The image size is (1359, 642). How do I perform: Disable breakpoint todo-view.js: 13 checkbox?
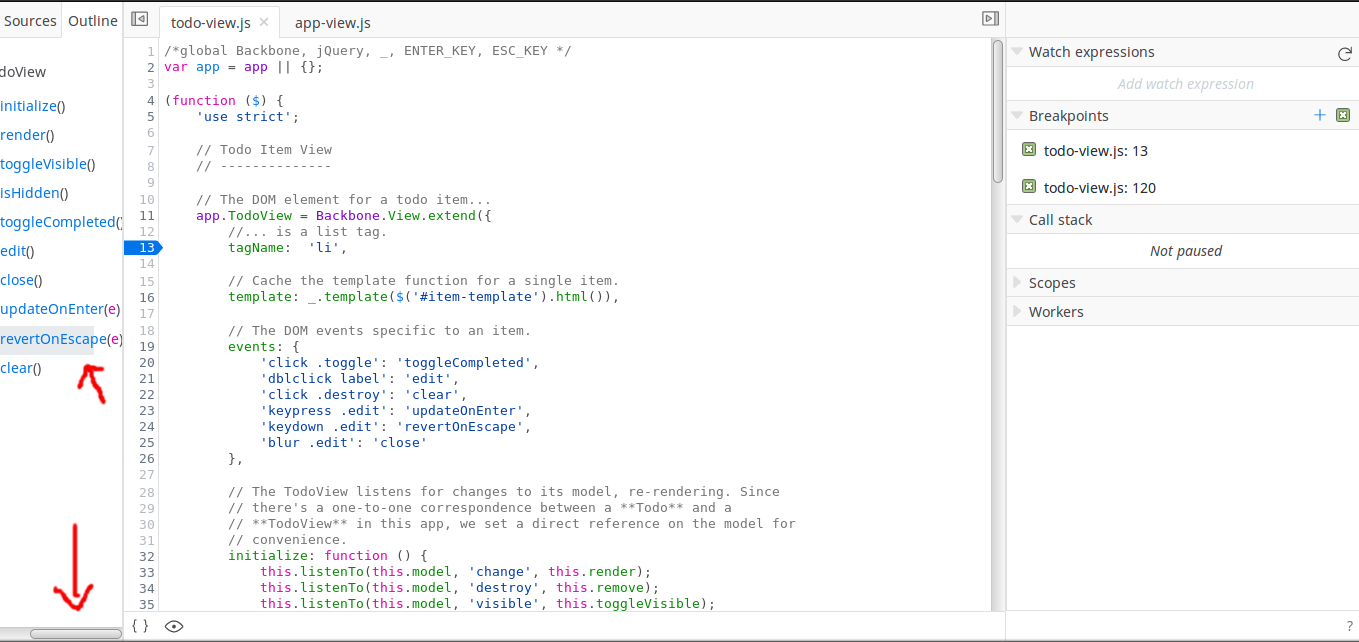1029,149
